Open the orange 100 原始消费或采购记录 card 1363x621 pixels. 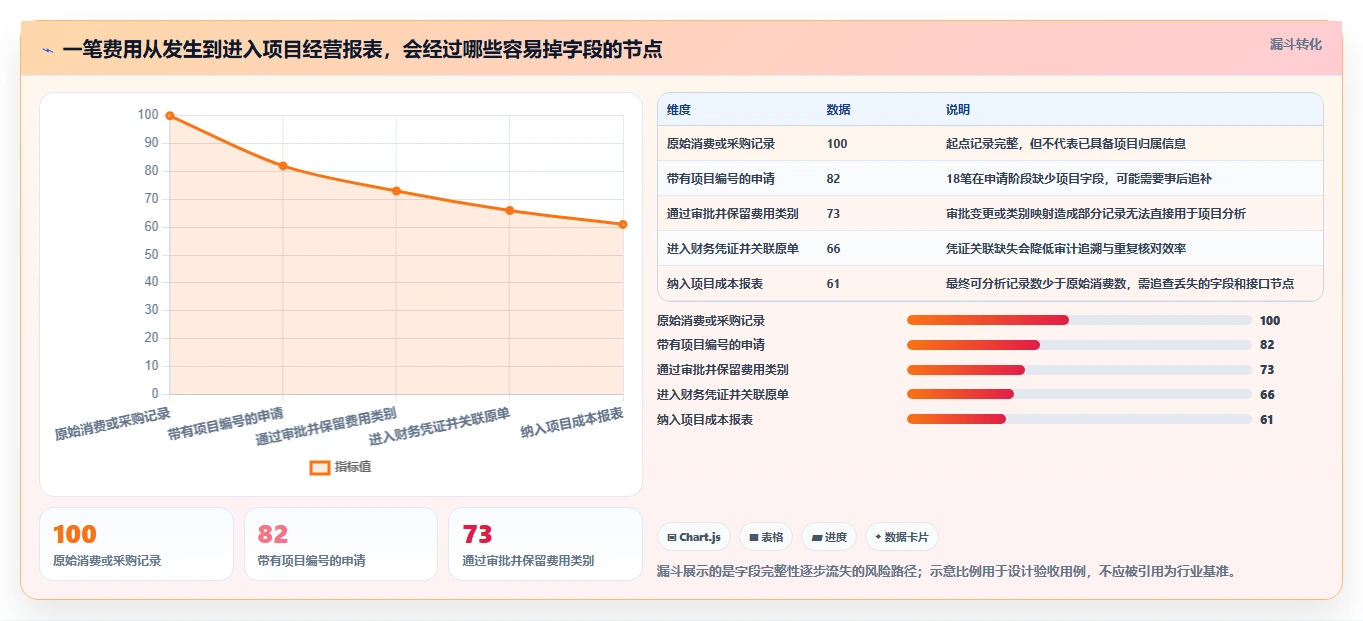[x=136, y=544]
